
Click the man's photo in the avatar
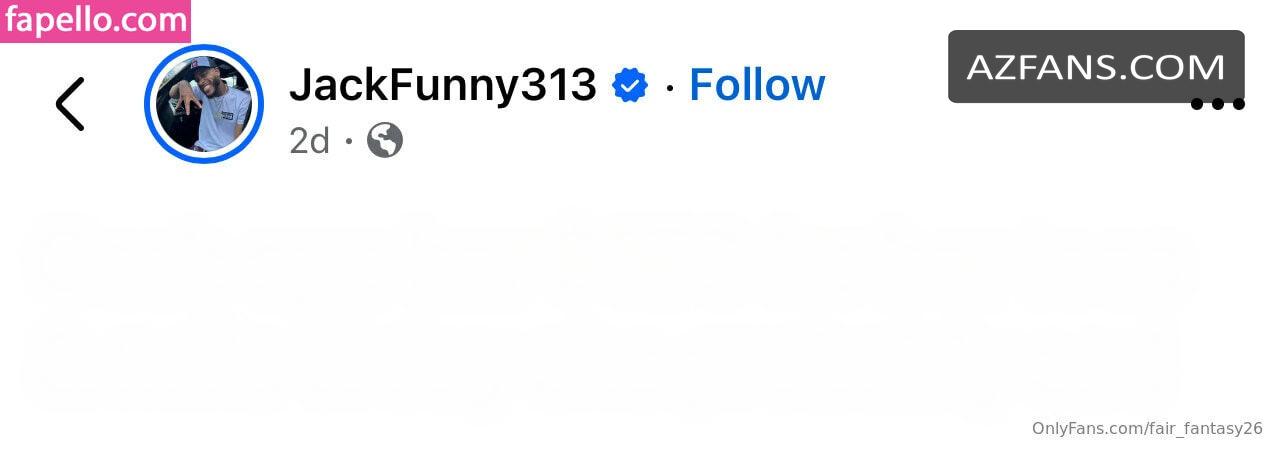[x=204, y=104]
